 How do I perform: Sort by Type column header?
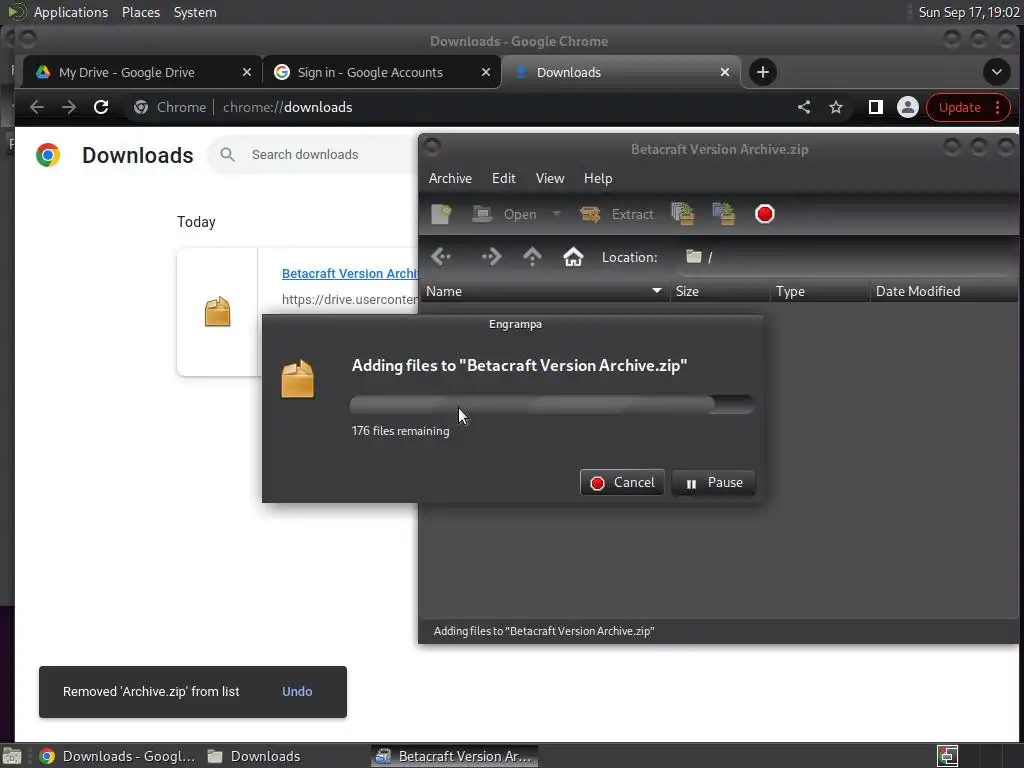click(x=820, y=291)
